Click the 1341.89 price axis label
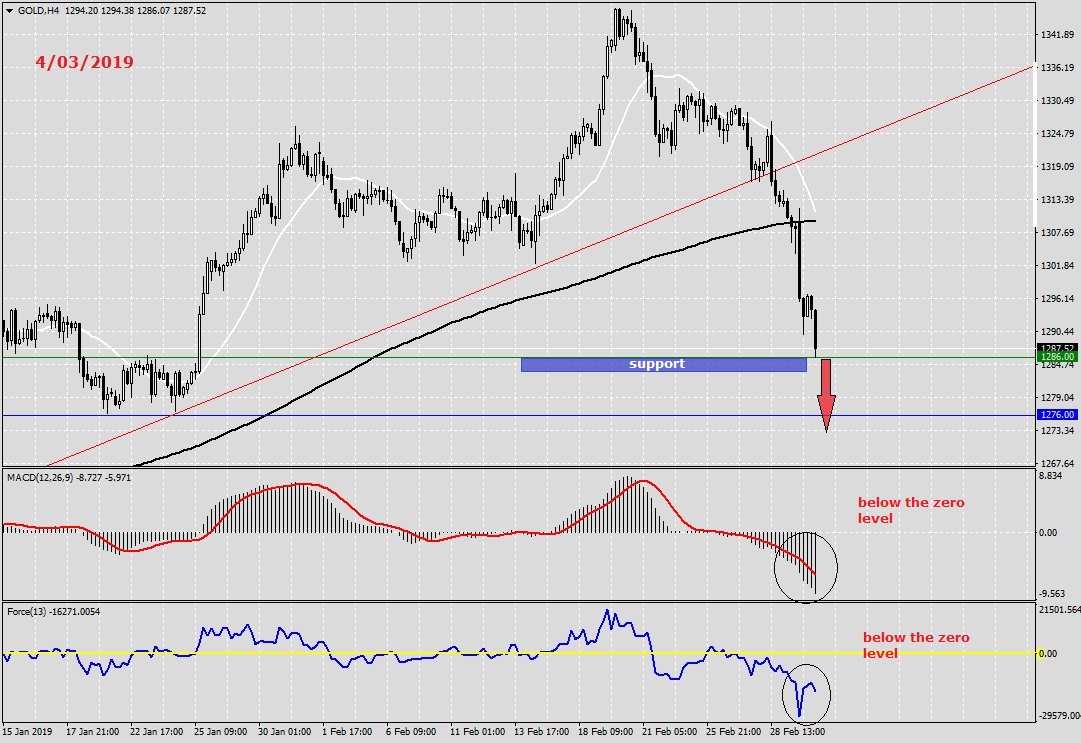 (x=1058, y=34)
